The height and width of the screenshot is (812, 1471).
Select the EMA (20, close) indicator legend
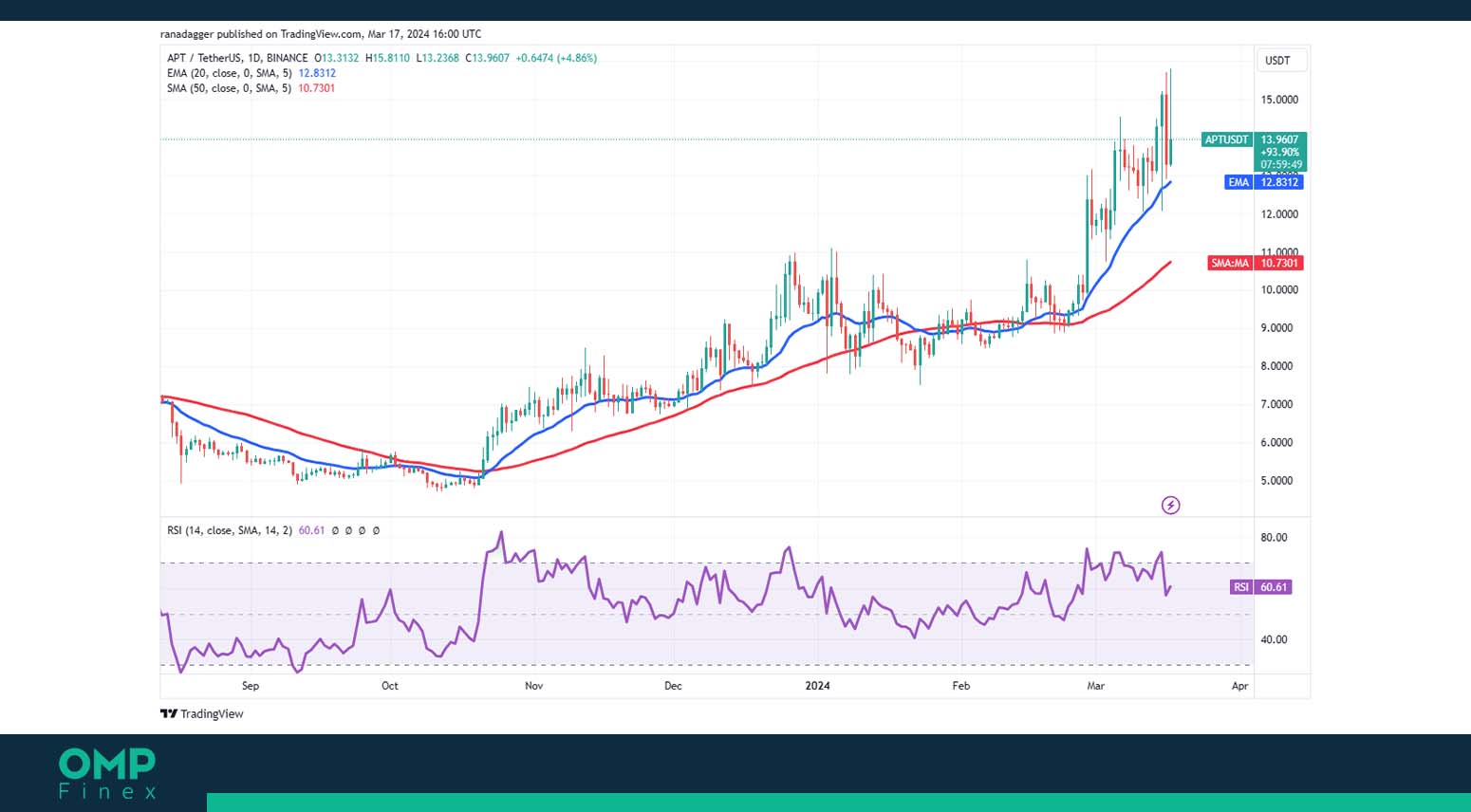[x=229, y=73]
